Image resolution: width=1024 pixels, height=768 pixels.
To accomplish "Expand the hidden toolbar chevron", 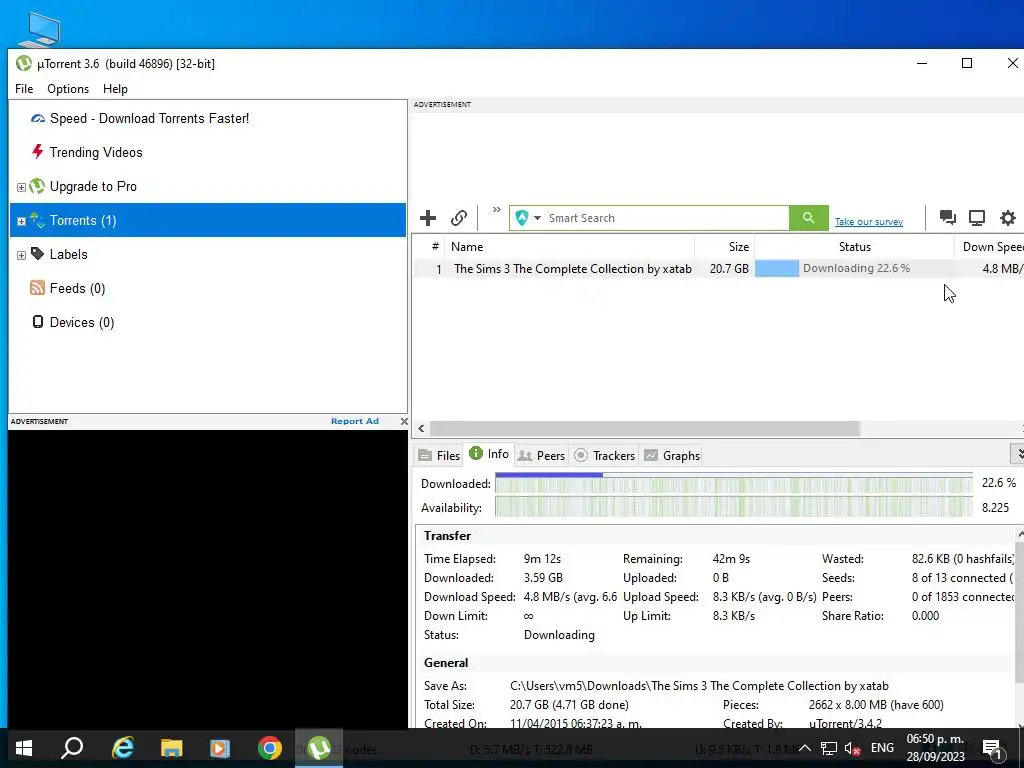I will point(496,210).
